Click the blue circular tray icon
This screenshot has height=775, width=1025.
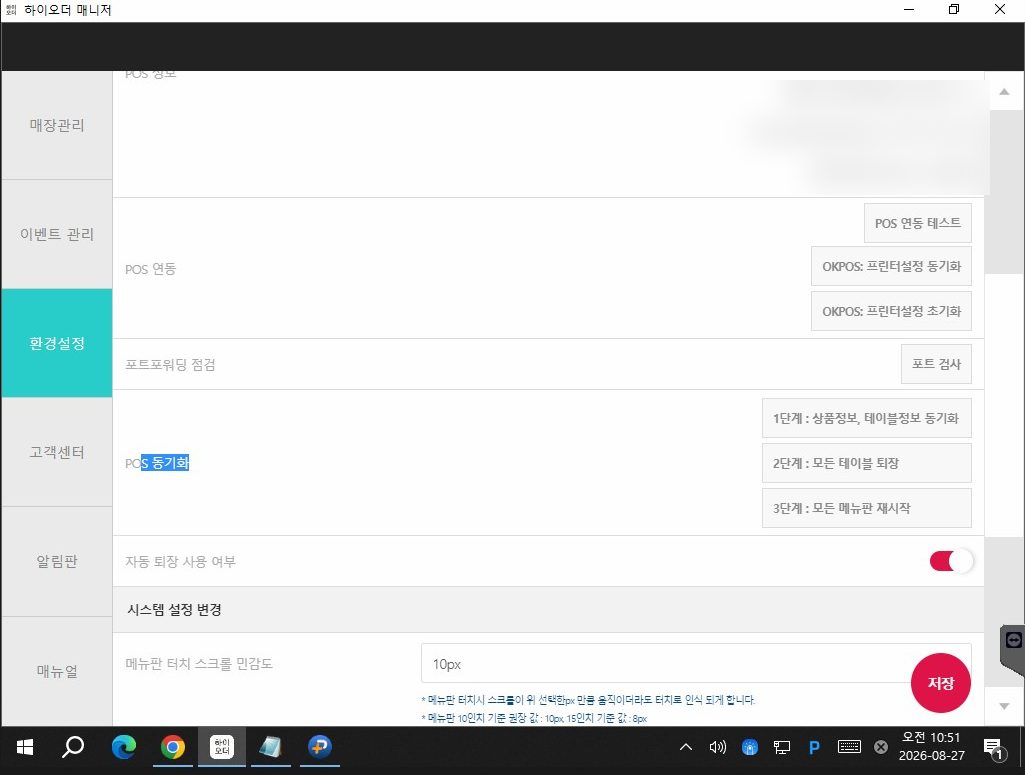[750, 747]
